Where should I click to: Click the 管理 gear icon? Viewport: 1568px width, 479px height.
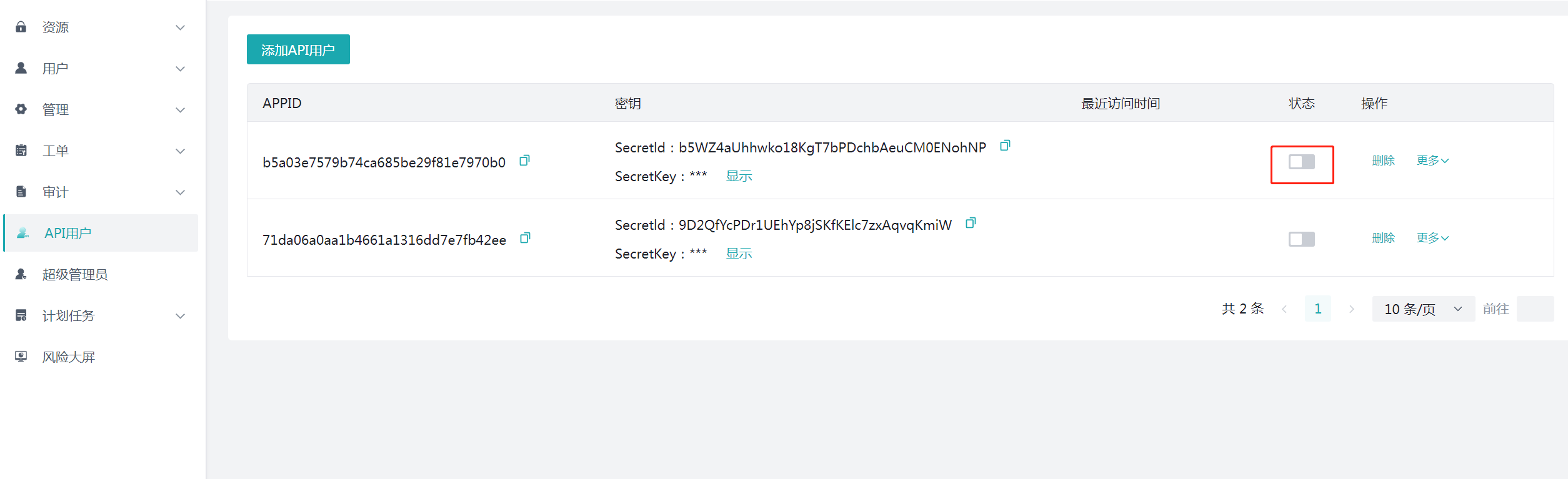tap(21, 109)
